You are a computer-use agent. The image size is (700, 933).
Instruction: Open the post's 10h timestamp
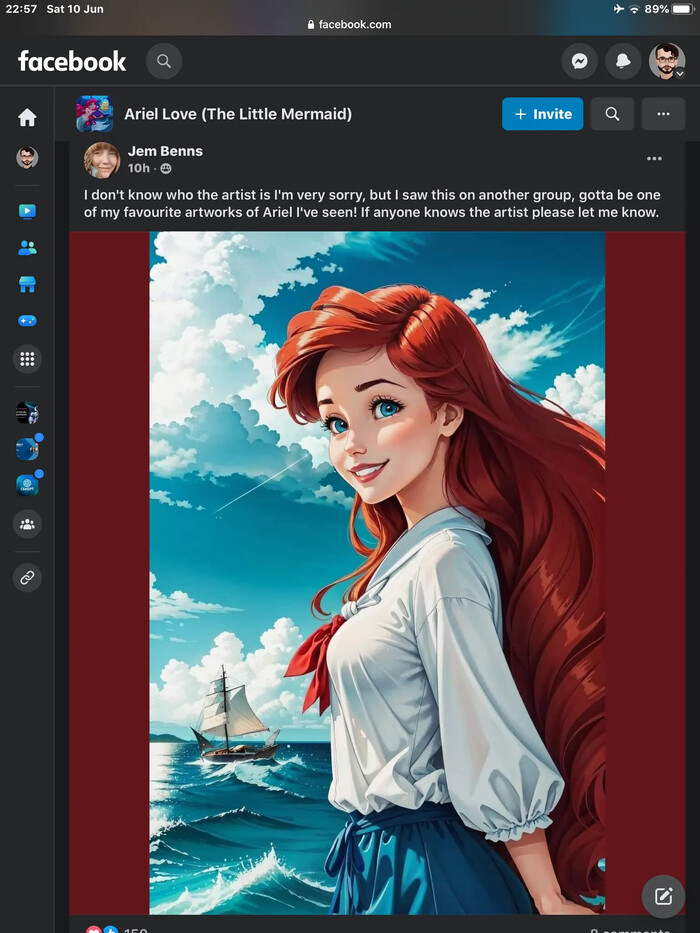coord(139,168)
